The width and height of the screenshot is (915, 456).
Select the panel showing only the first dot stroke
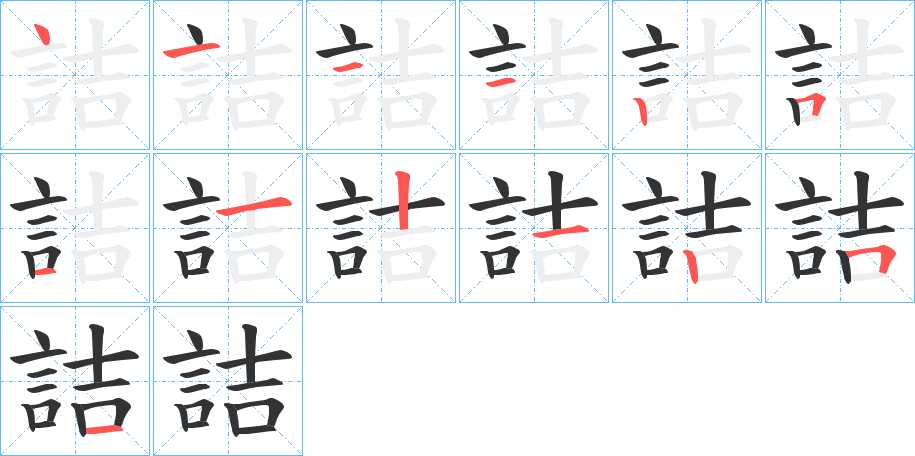[75, 75]
